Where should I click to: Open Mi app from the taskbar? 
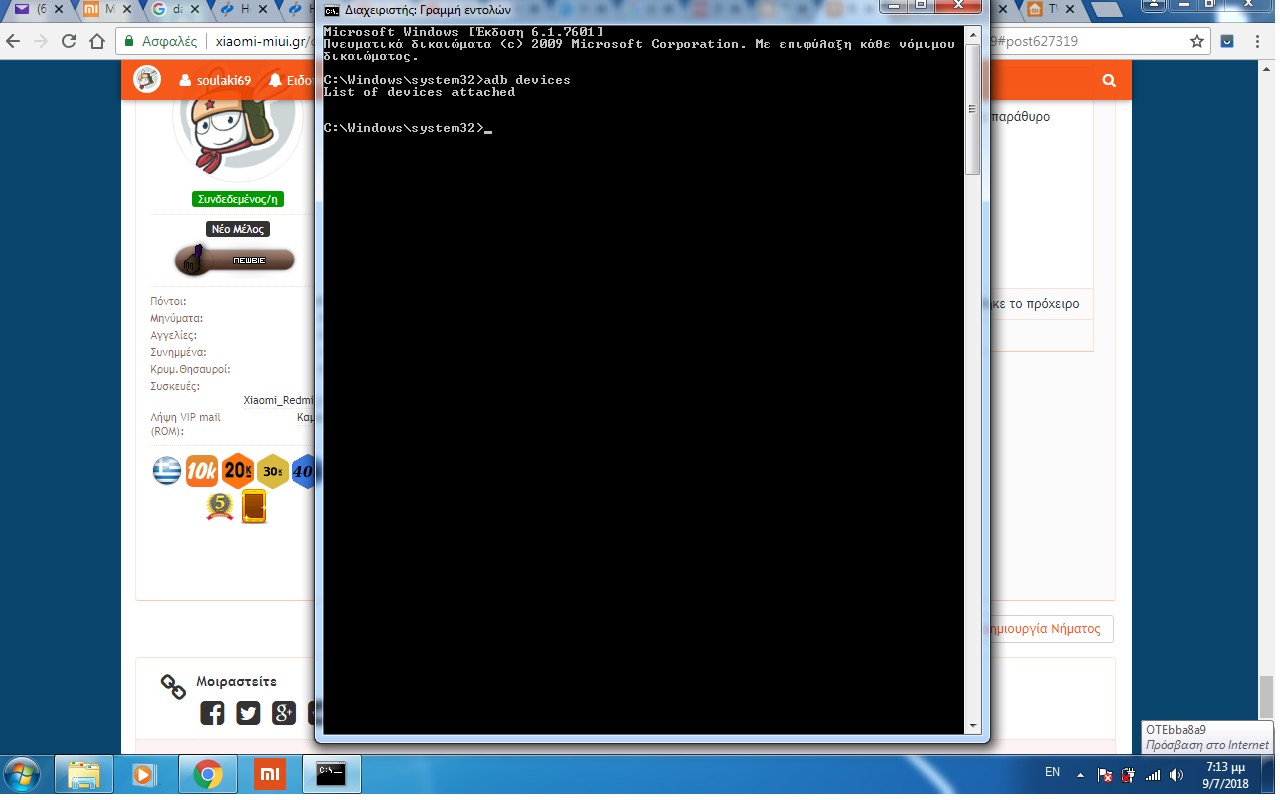270,774
